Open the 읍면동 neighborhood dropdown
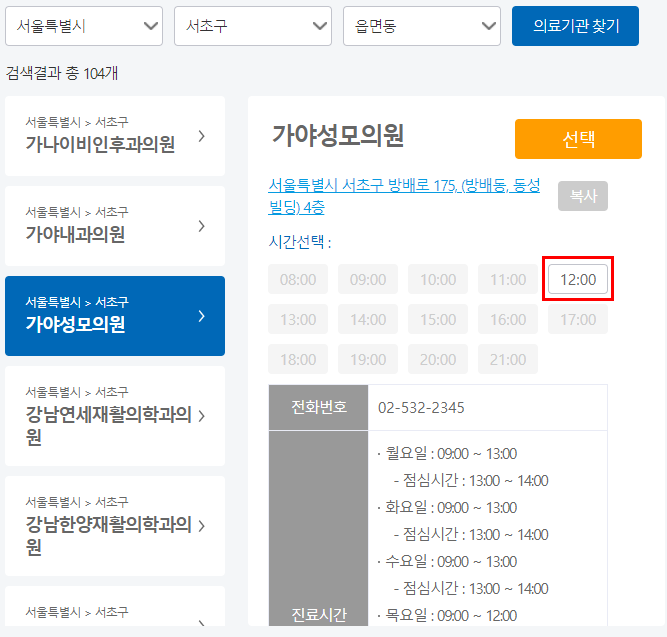This screenshot has width=667, height=637. 422,26
